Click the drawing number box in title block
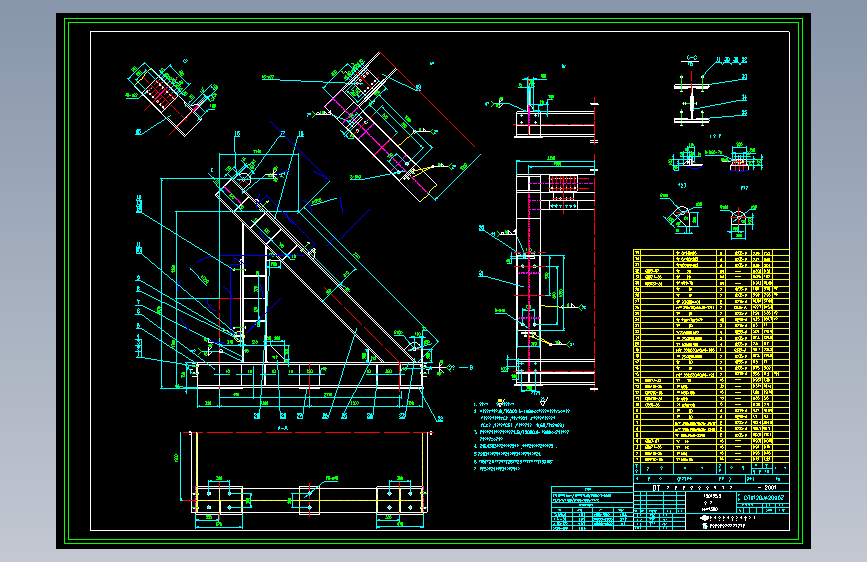 click(764, 498)
